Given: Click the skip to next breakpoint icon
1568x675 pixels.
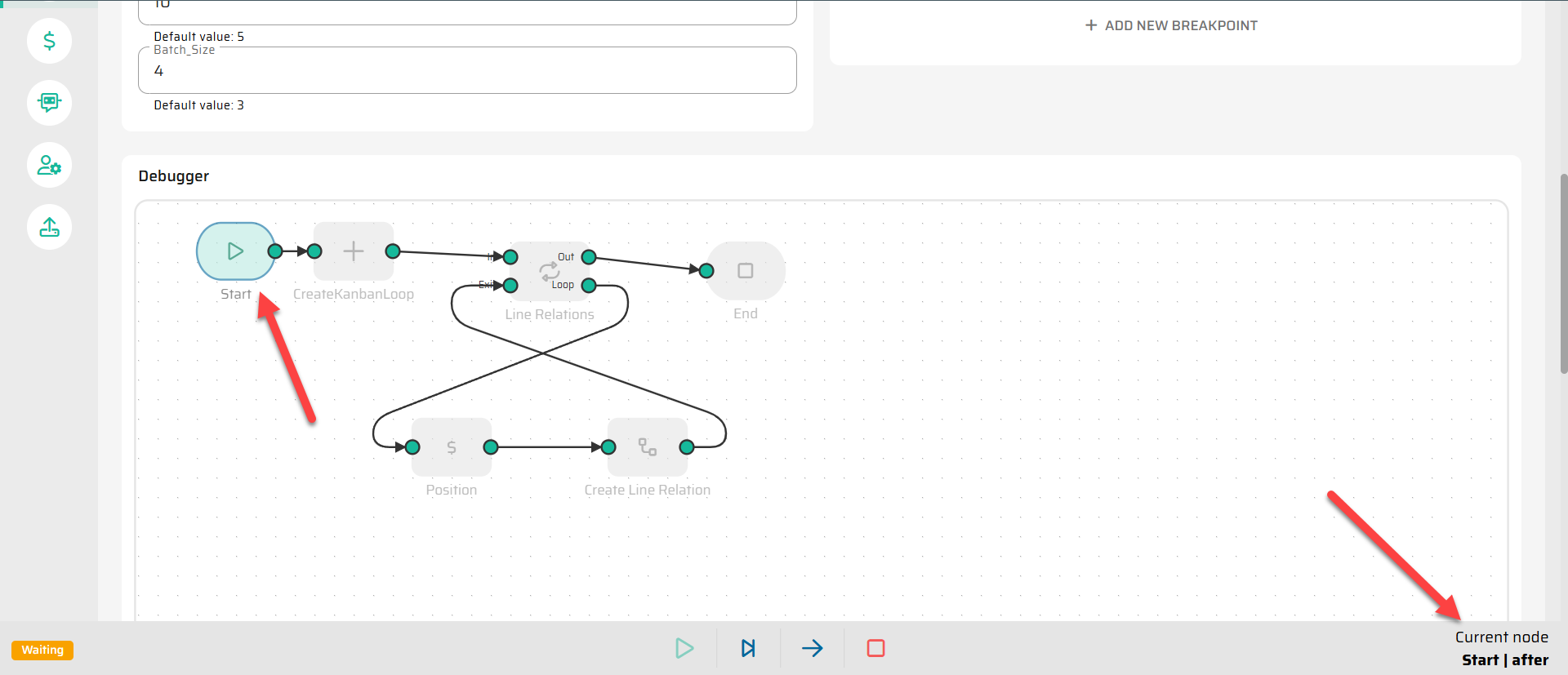Looking at the screenshot, I should 748,648.
